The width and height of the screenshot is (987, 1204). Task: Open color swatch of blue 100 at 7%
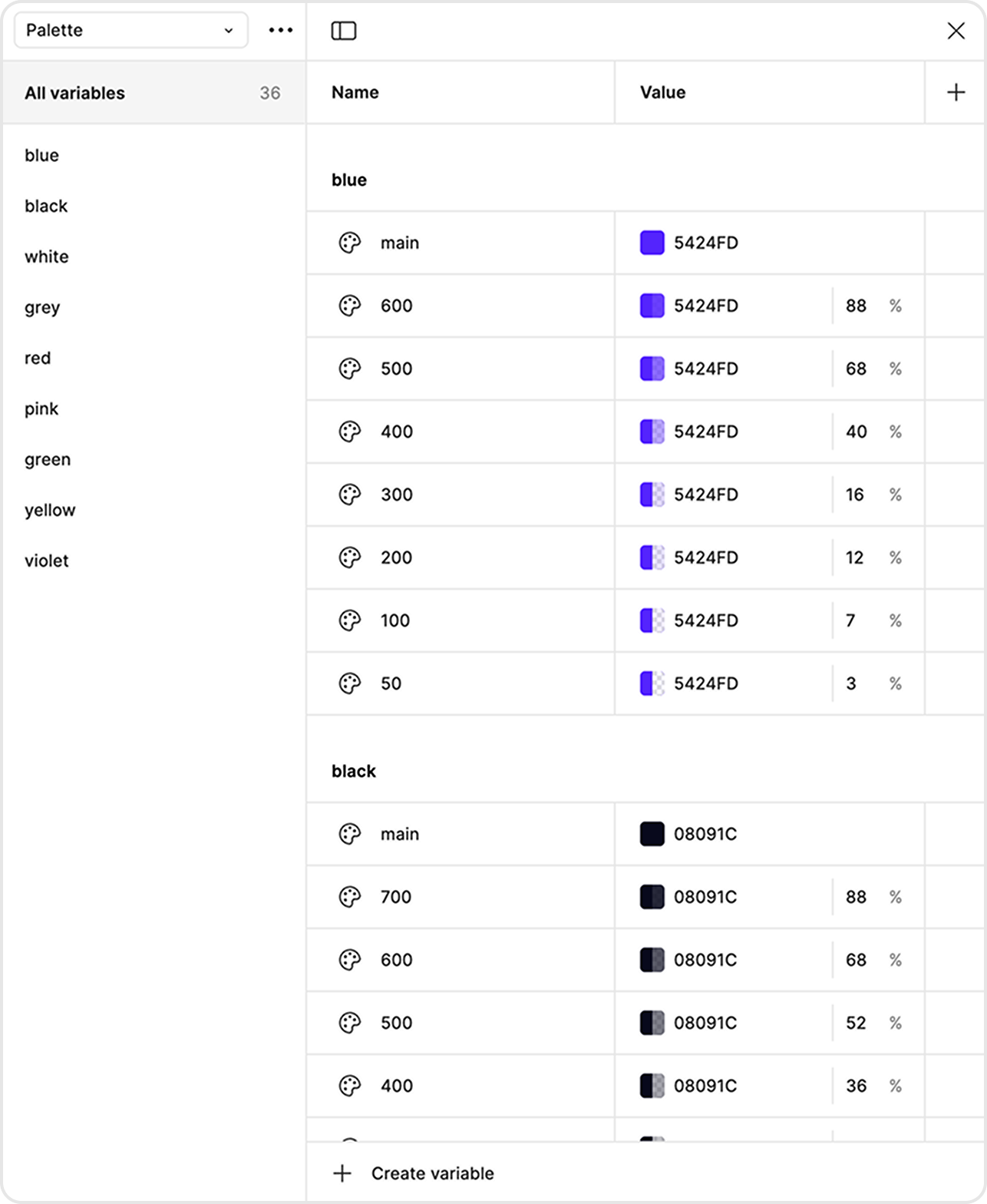coord(652,620)
